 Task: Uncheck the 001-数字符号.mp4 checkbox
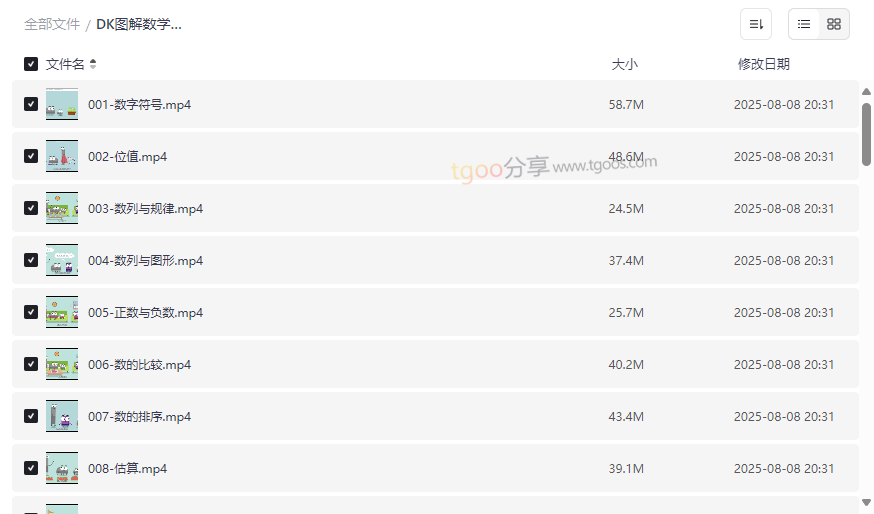31,104
